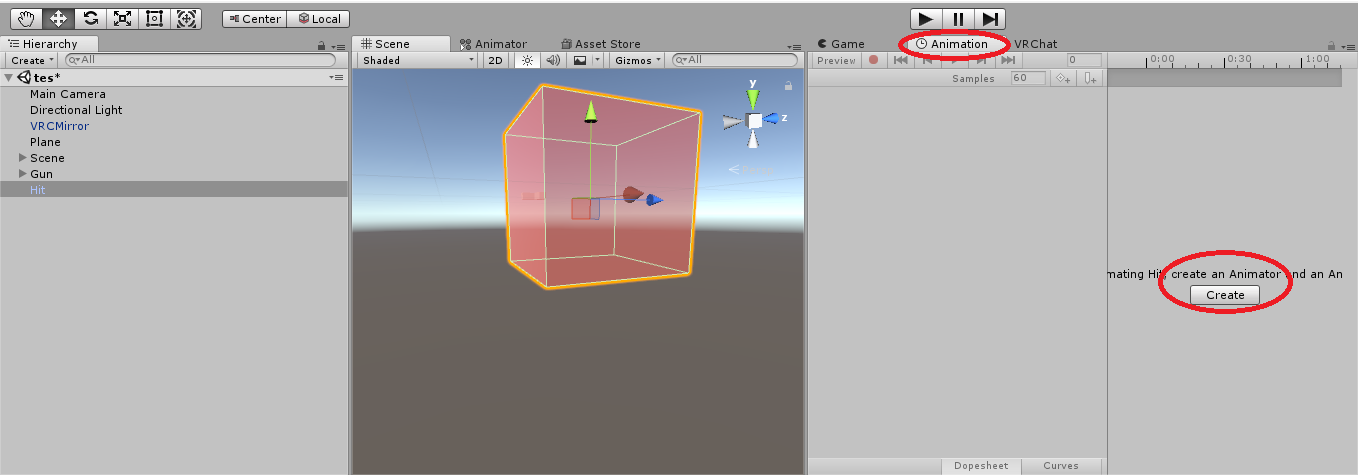1358x475 pixels.
Task: Step one frame forward in editor
Action: (x=990, y=18)
